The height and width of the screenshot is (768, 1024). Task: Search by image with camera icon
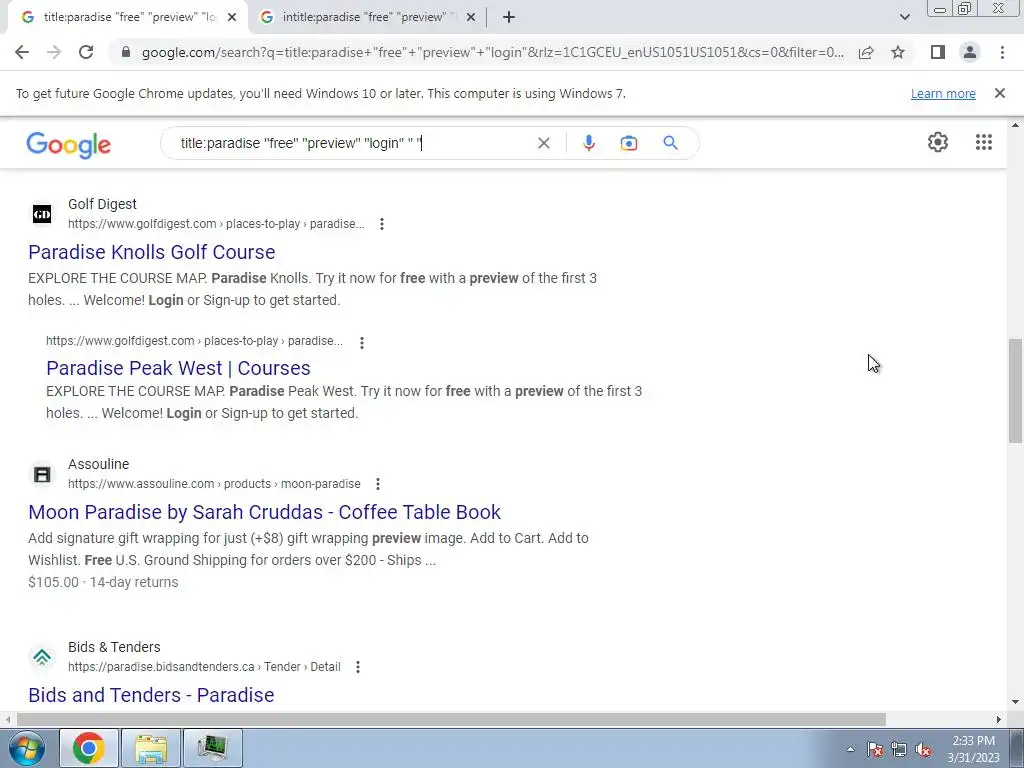pos(629,143)
